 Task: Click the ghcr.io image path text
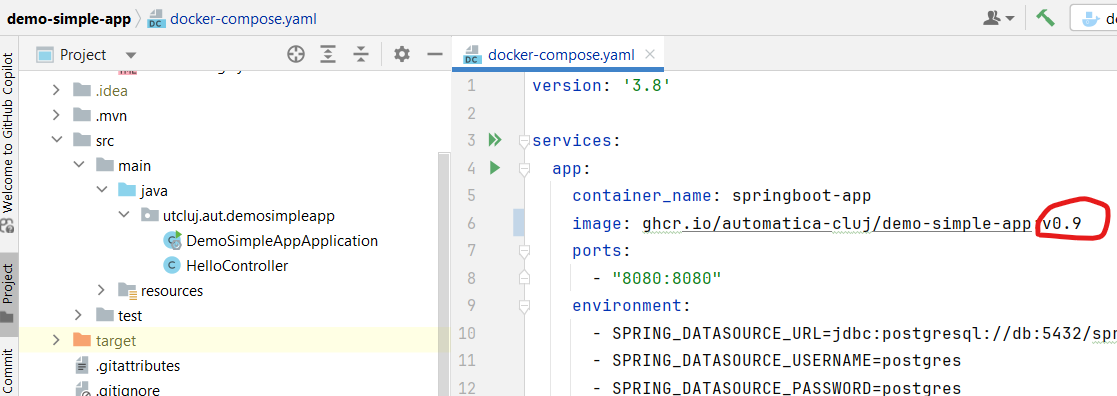836,224
